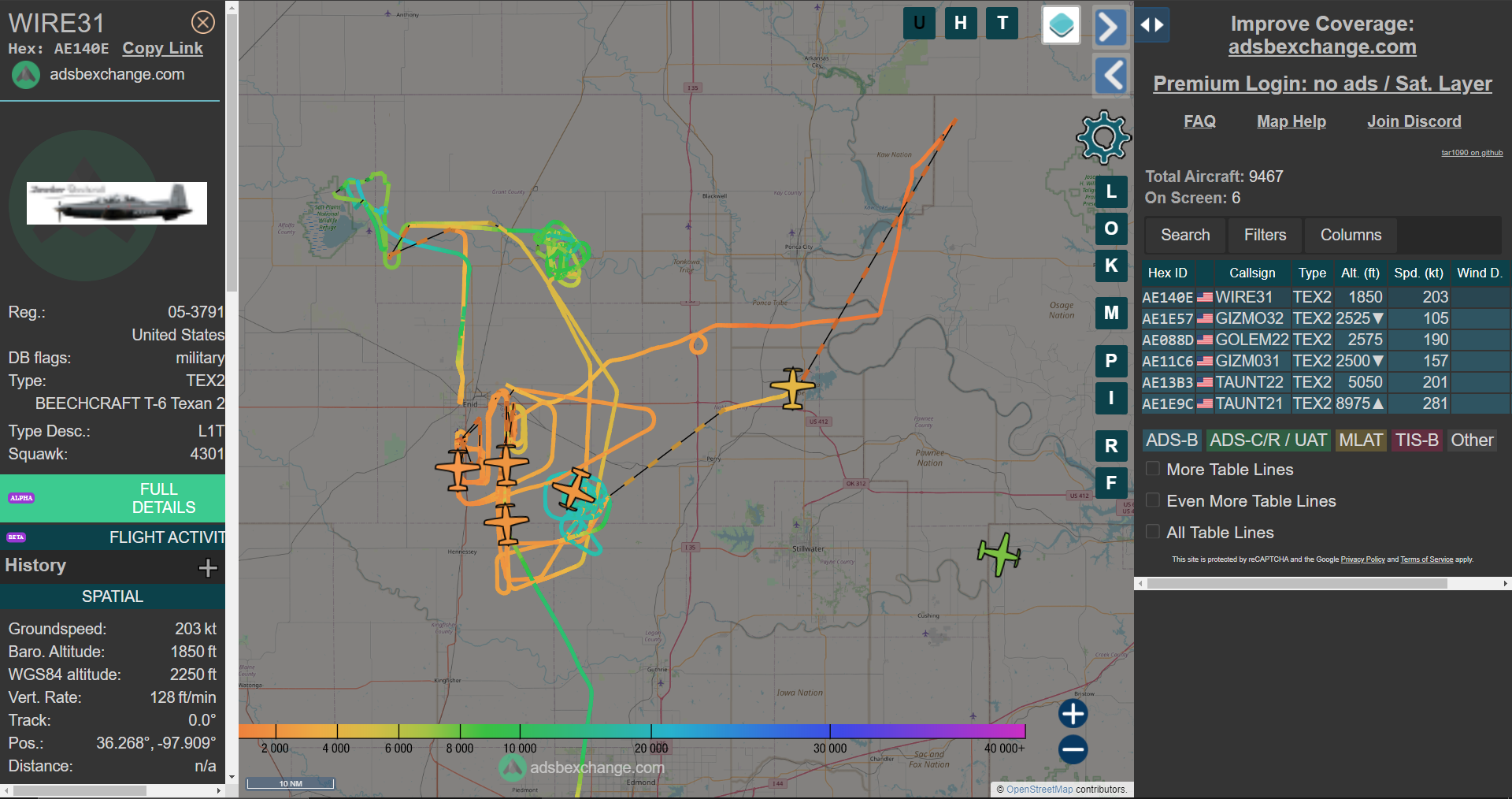Open OpenStreetMap contributors link

[x=1039, y=789]
